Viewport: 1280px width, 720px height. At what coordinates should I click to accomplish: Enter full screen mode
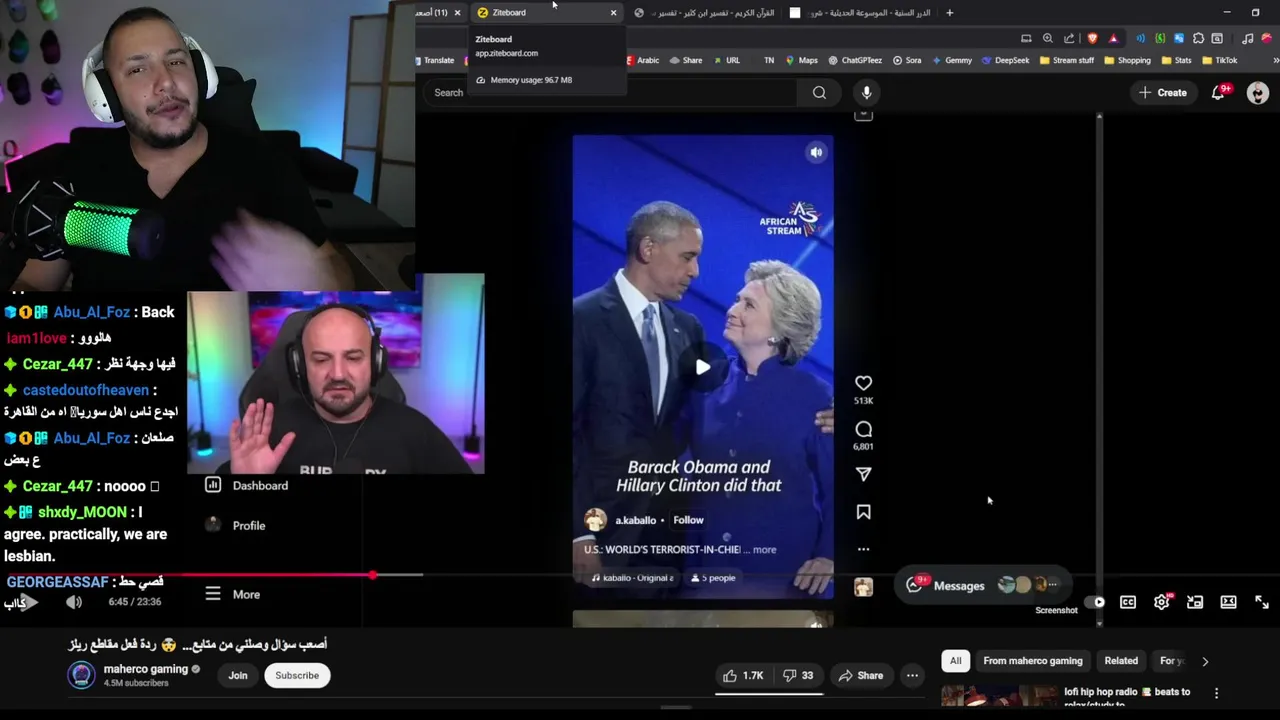click(x=1262, y=602)
